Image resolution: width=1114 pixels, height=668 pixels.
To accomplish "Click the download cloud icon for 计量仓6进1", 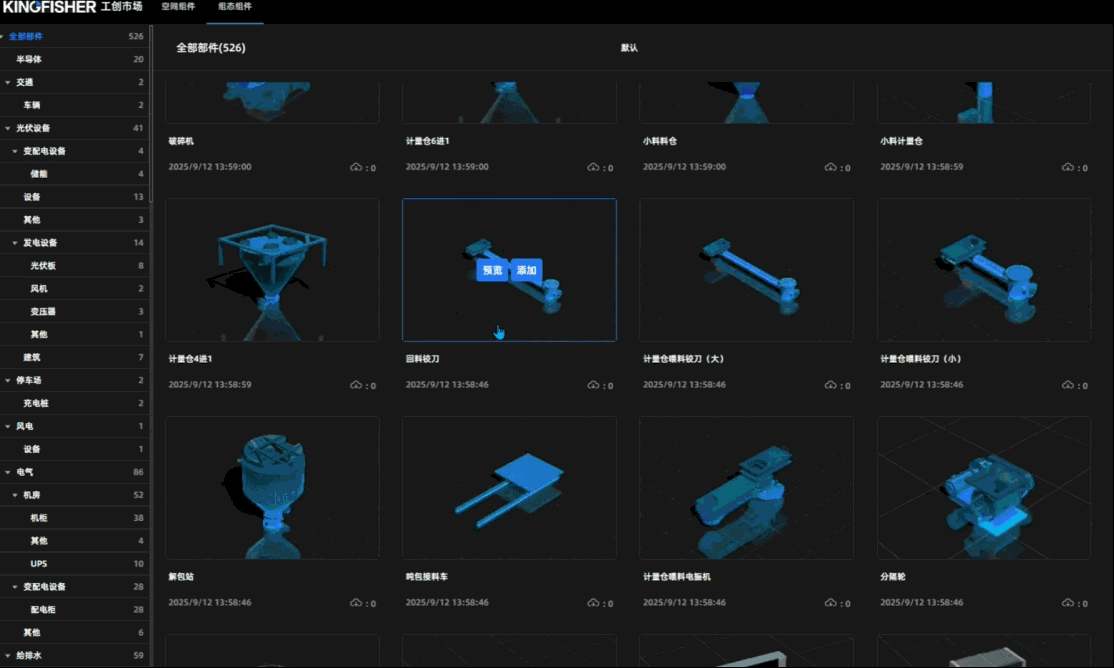I will (593, 167).
